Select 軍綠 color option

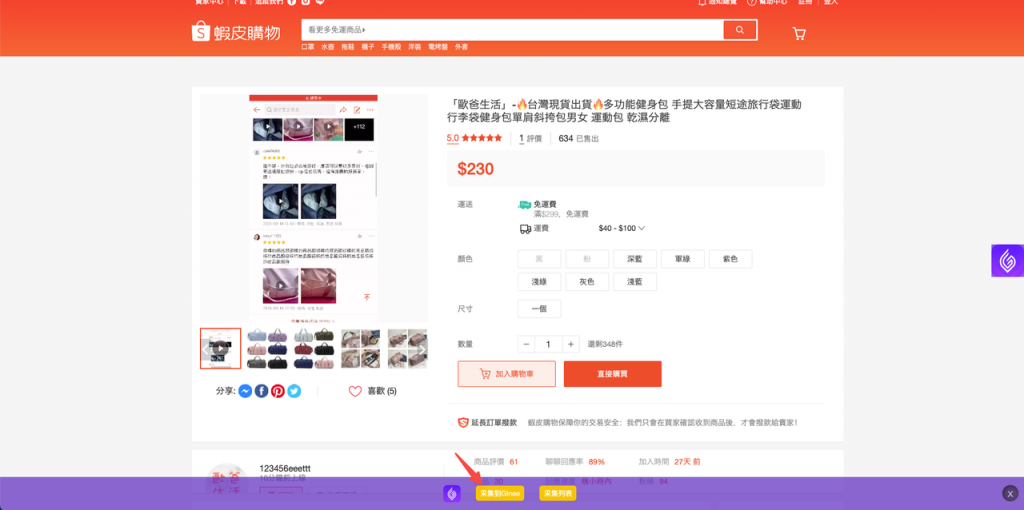682,259
